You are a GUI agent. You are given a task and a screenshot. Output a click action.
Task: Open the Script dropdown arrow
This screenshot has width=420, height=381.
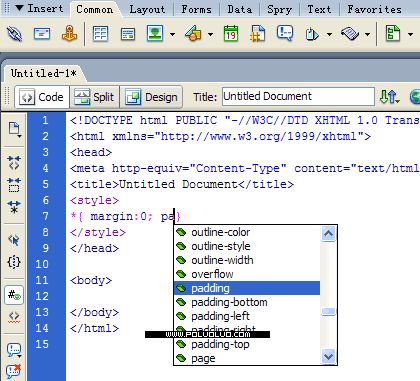[x=367, y=34]
